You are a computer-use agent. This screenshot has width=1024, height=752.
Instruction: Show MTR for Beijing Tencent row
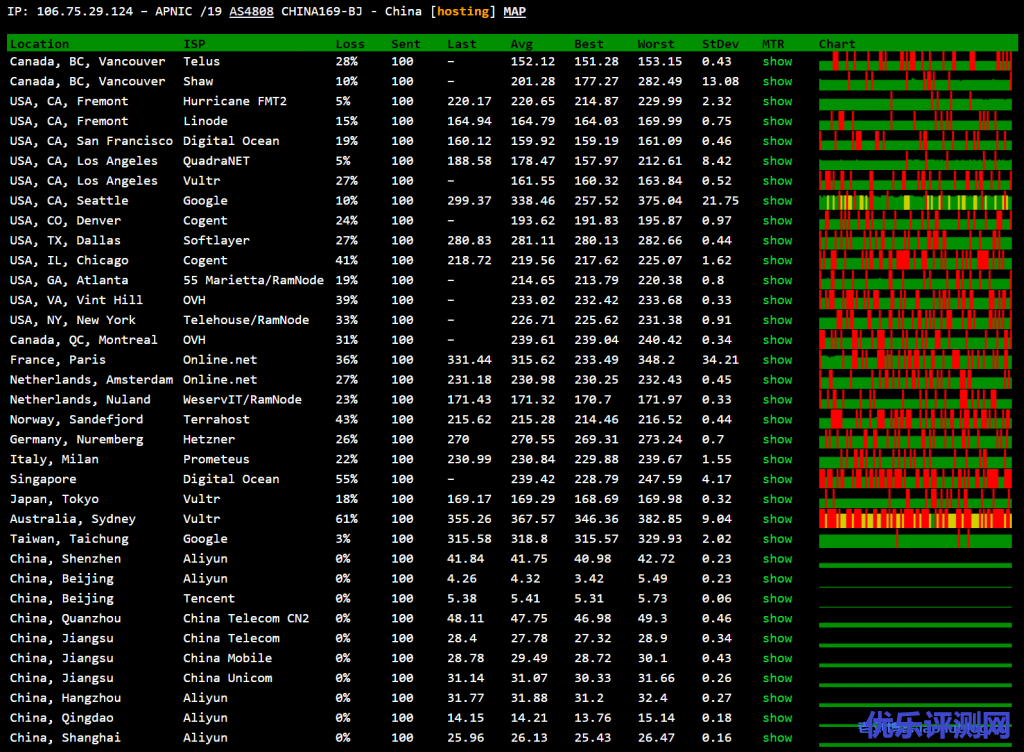pos(777,599)
